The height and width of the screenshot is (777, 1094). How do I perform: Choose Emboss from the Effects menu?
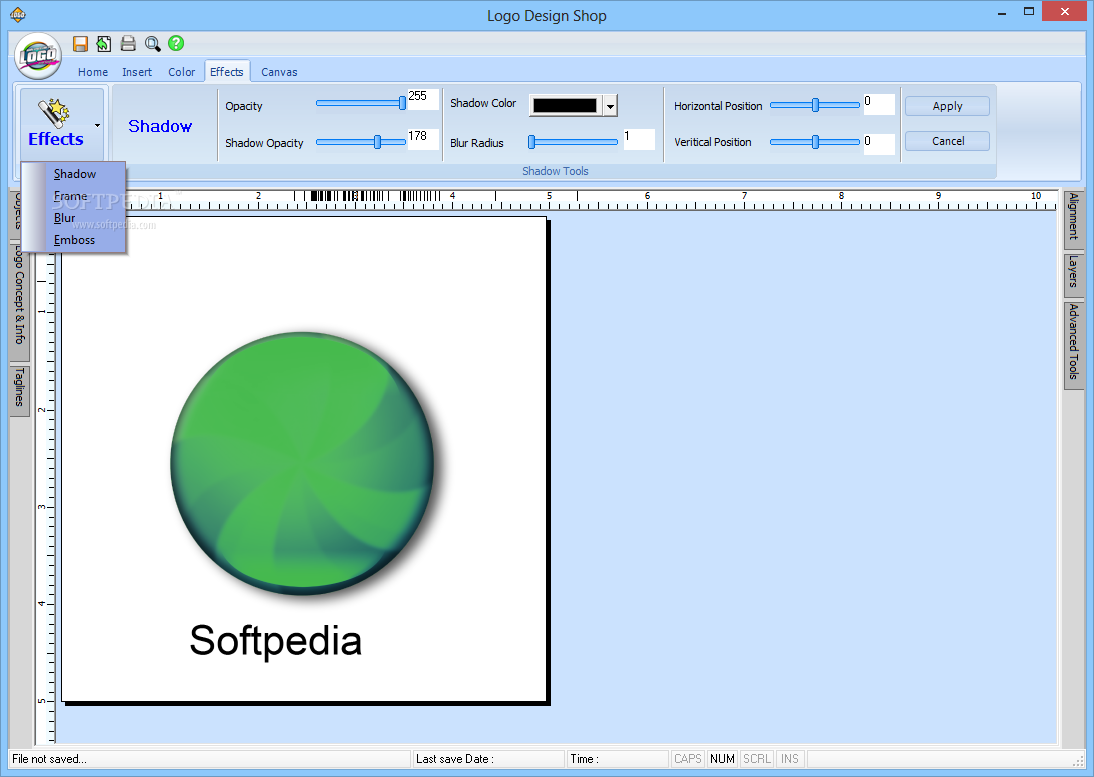coord(74,240)
